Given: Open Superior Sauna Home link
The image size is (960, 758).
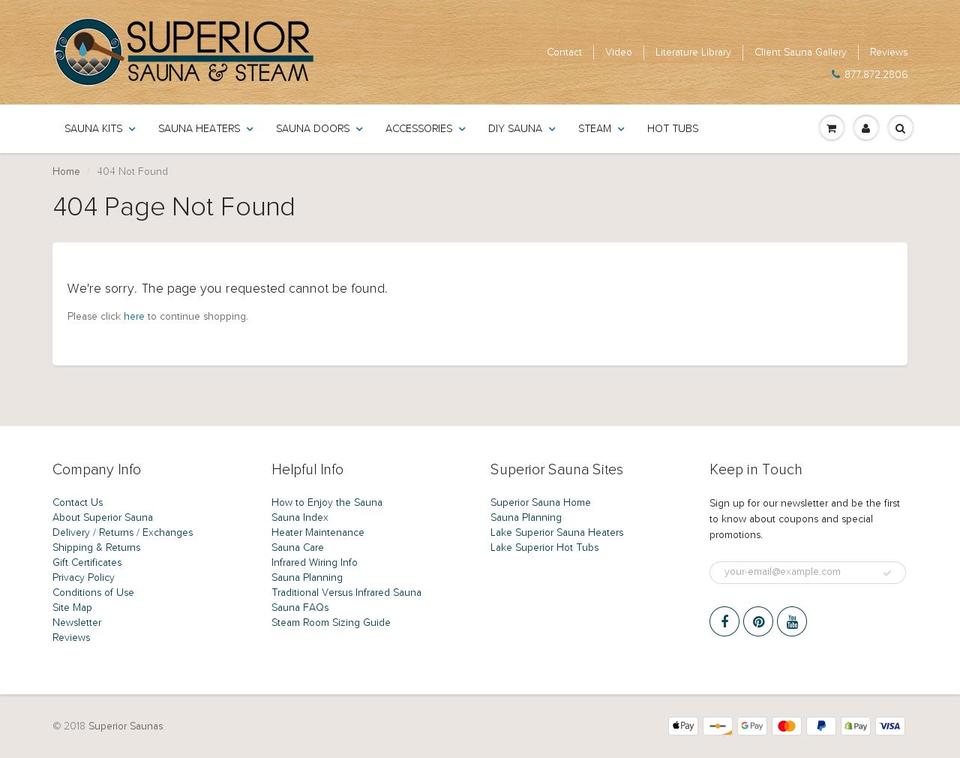Looking at the screenshot, I should coord(540,502).
